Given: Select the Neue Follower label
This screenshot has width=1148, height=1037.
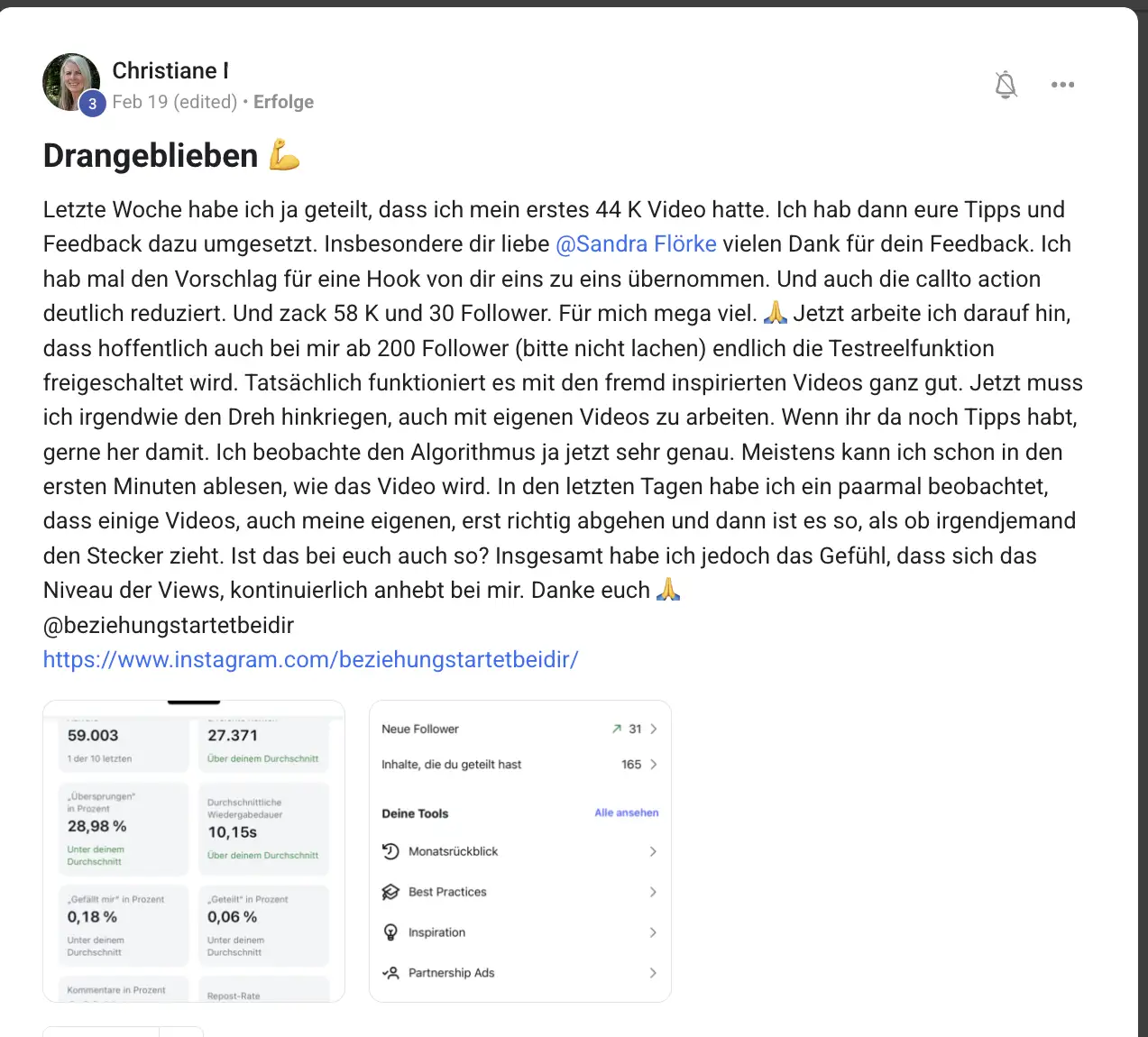Looking at the screenshot, I should (420, 729).
